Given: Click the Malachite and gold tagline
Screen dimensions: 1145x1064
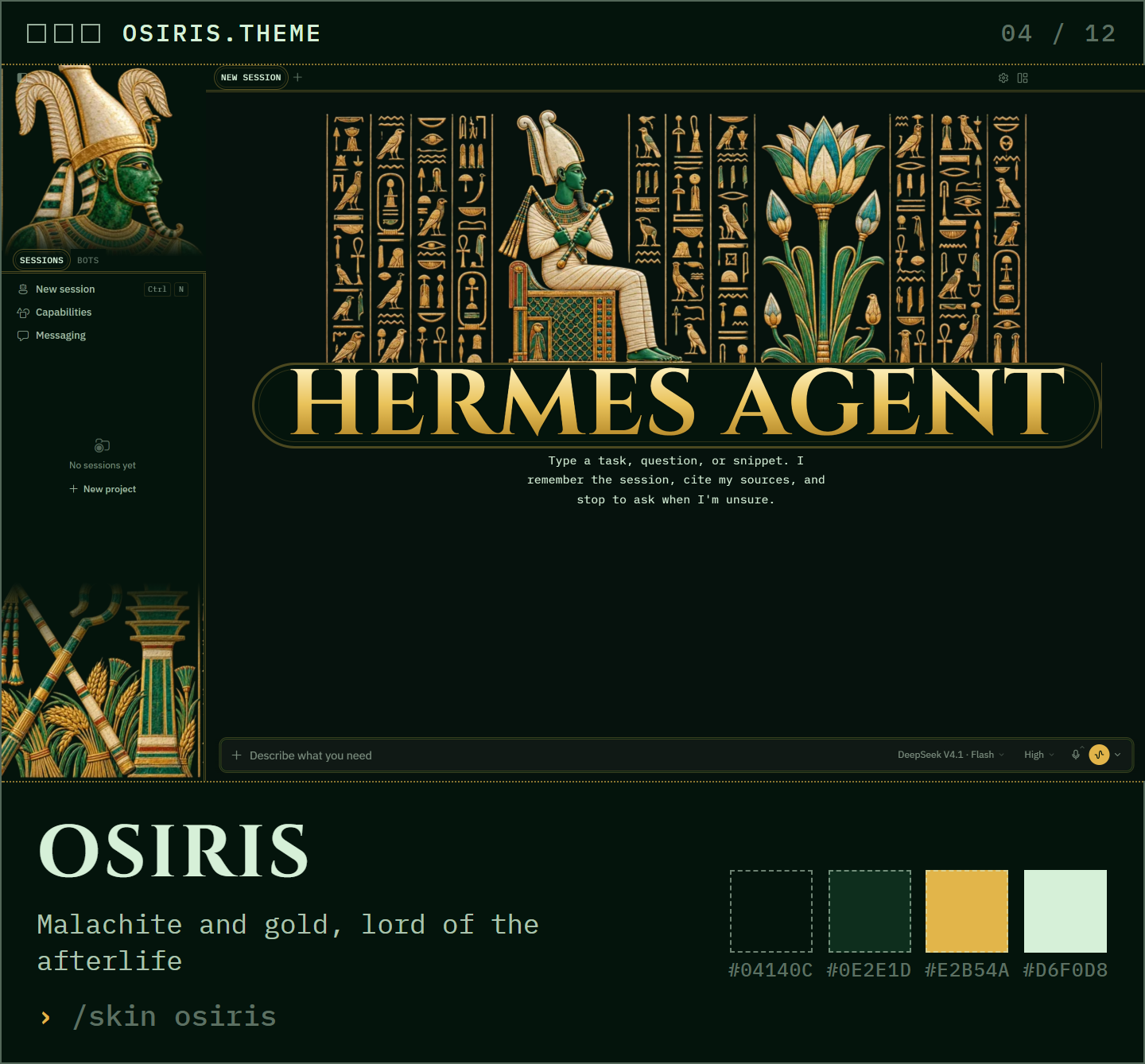Looking at the screenshot, I should (x=288, y=943).
